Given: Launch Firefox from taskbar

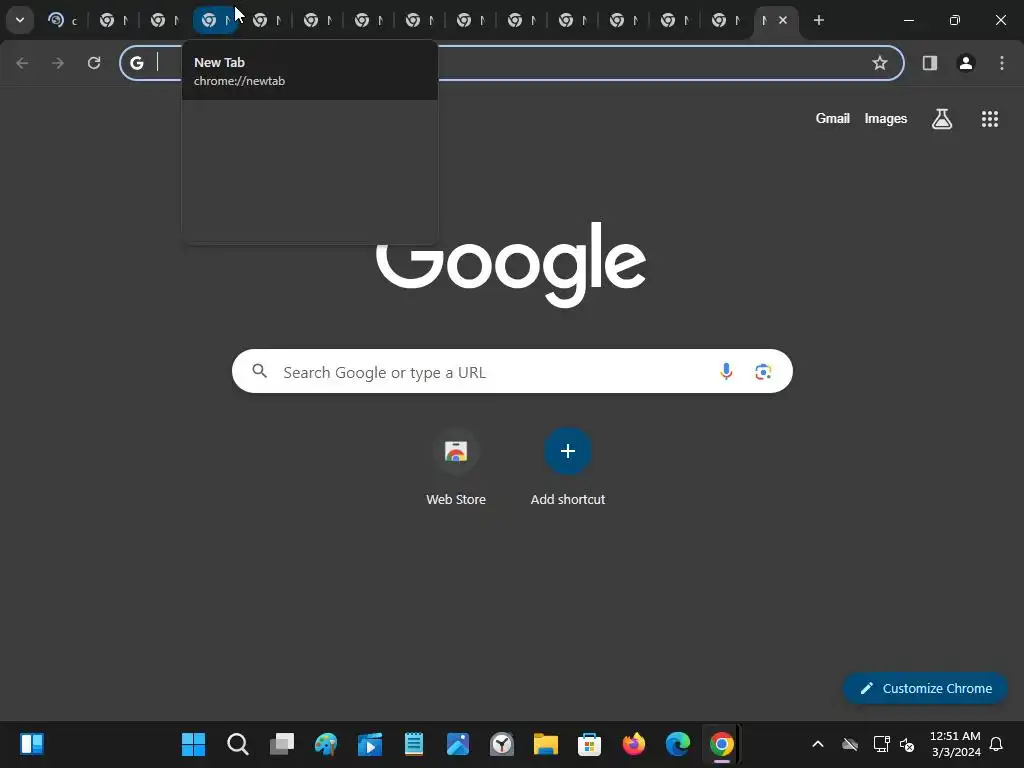Looking at the screenshot, I should point(633,744).
